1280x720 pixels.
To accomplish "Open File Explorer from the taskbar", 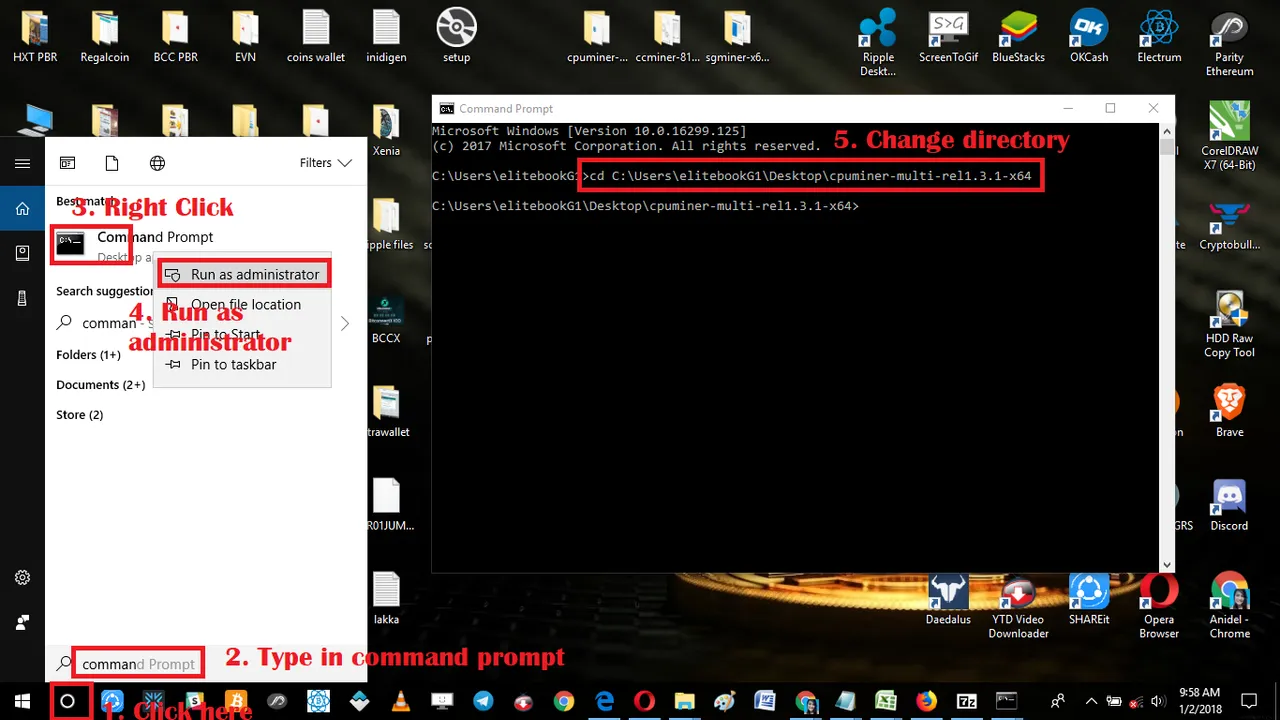I will [x=685, y=701].
